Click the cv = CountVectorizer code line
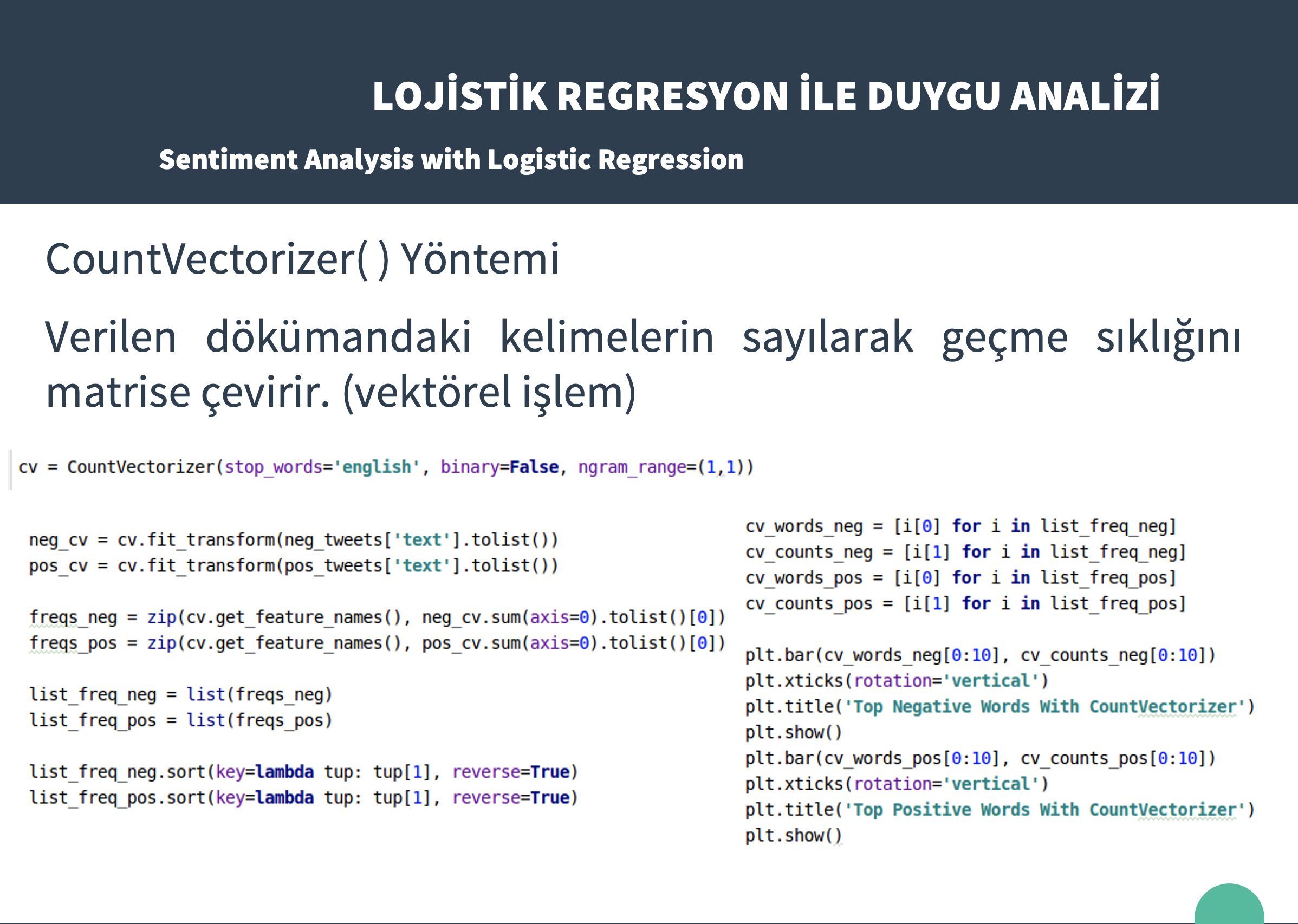 [x=386, y=467]
